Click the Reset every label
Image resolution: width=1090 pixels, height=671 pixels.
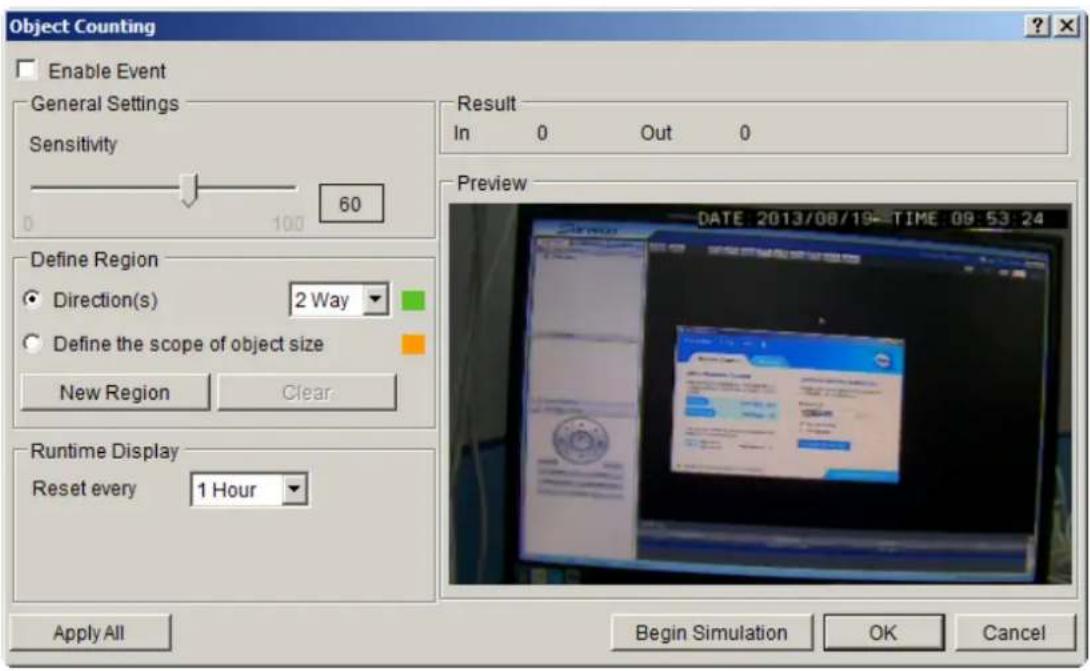[84, 489]
